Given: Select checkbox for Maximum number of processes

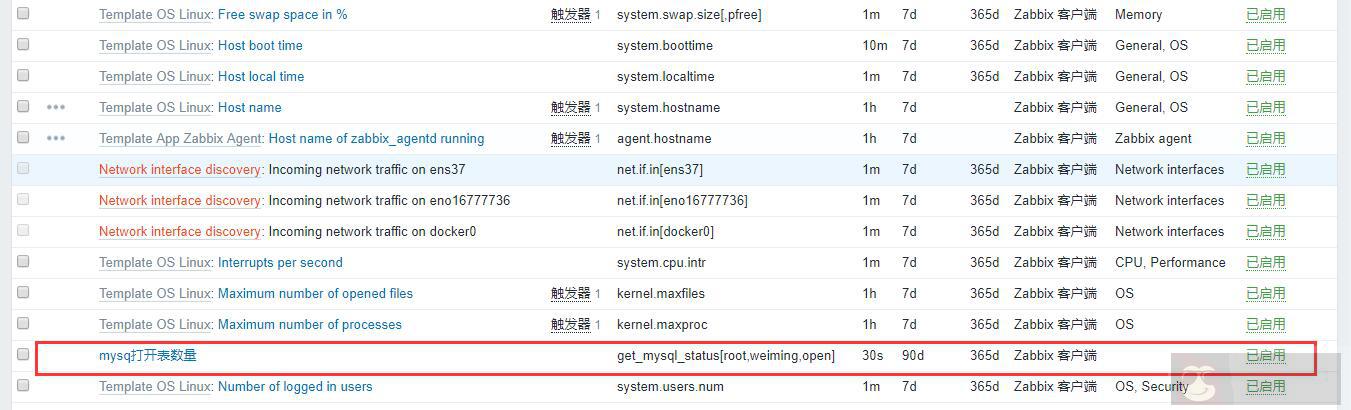Looking at the screenshot, I should pos(23,324).
